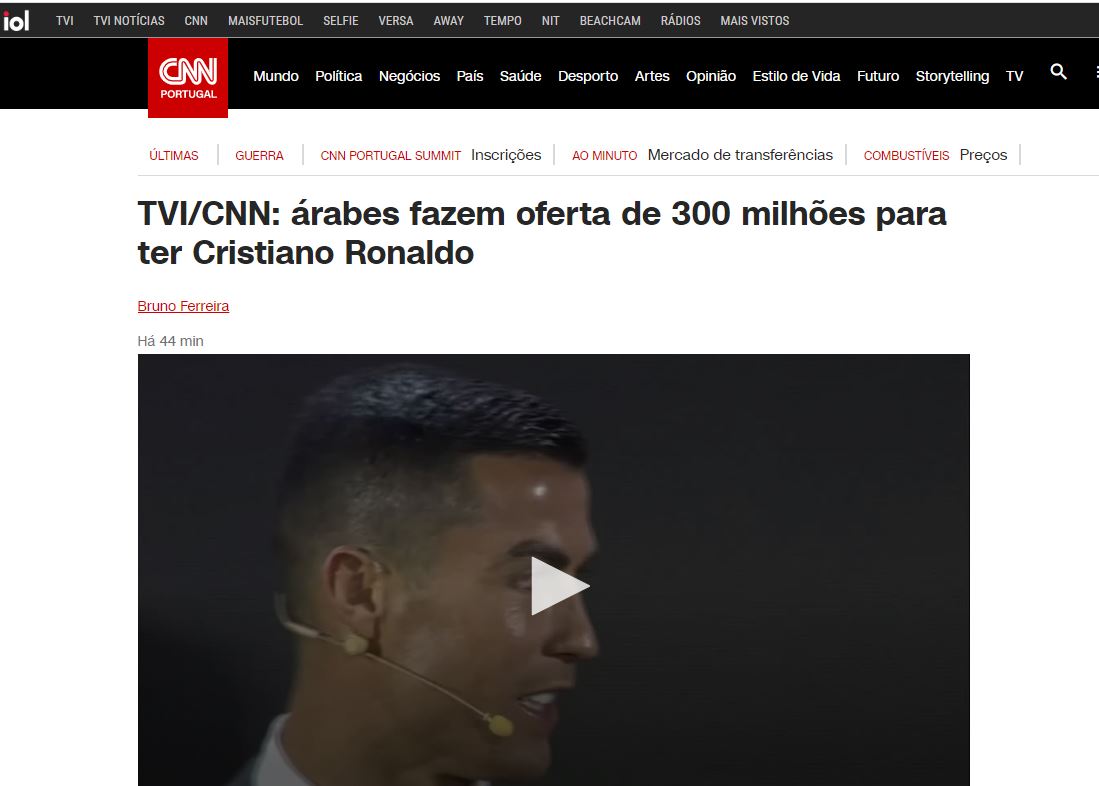The height and width of the screenshot is (786, 1099).
Task: Open the GUERRA topic link
Action: pos(259,156)
